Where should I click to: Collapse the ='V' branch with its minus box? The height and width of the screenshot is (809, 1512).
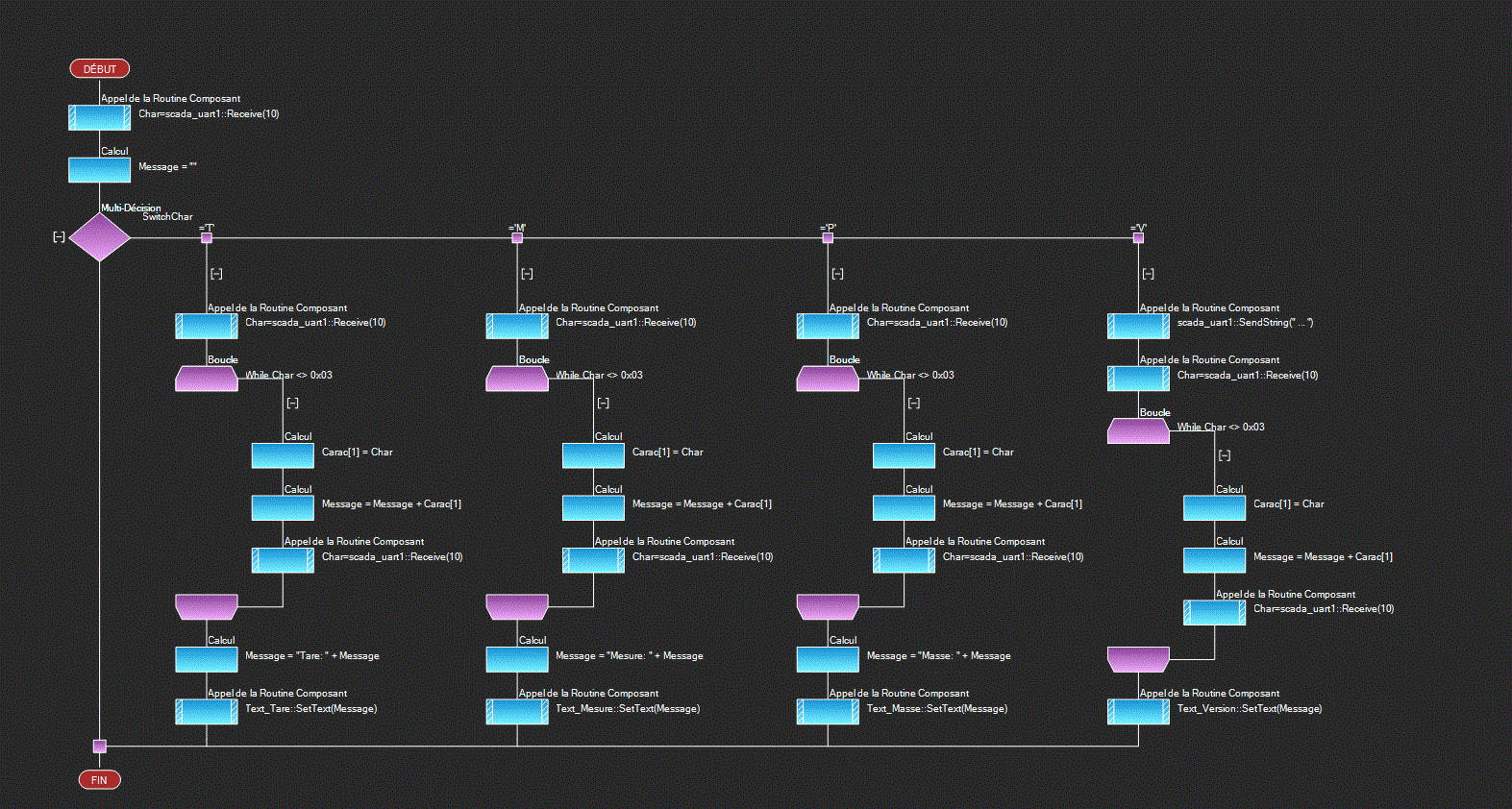1148,274
